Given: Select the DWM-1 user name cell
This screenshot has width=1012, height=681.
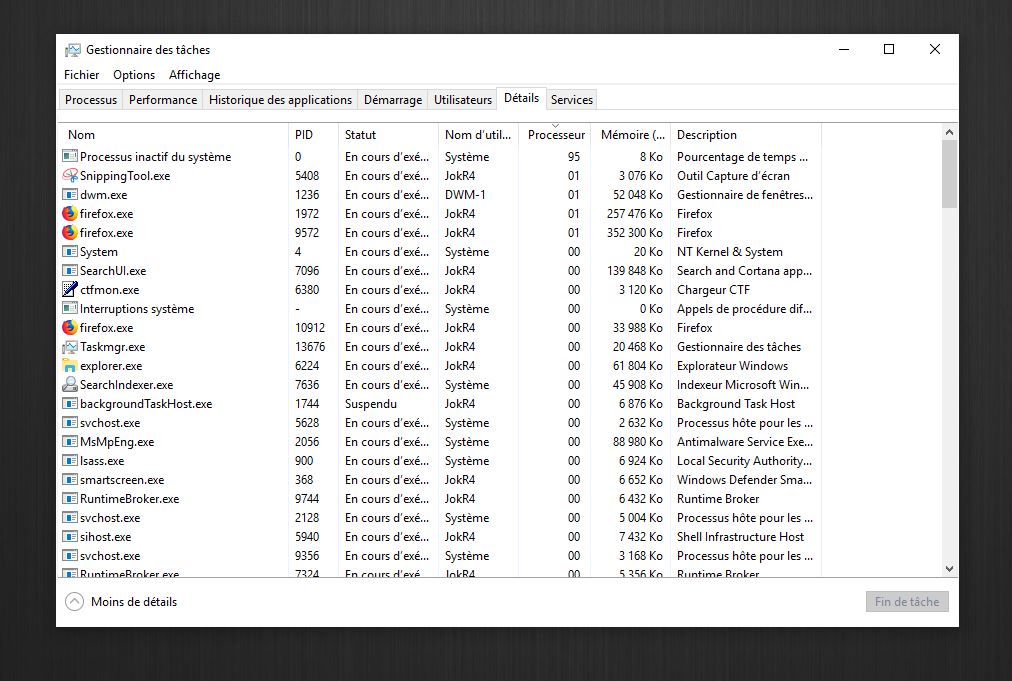Looking at the screenshot, I should click(465, 194).
